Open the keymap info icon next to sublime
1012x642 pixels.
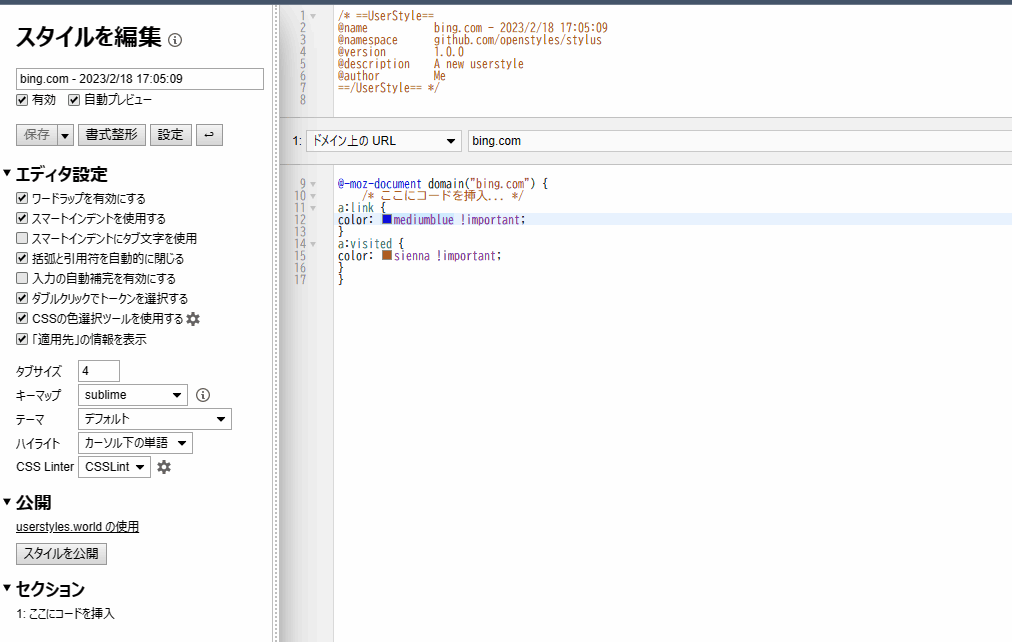point(203,395)
